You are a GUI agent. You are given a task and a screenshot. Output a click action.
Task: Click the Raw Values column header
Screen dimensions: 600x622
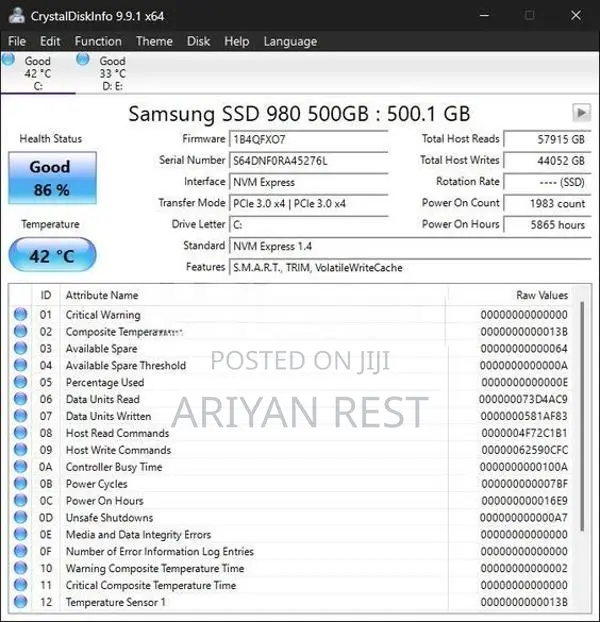511,295
